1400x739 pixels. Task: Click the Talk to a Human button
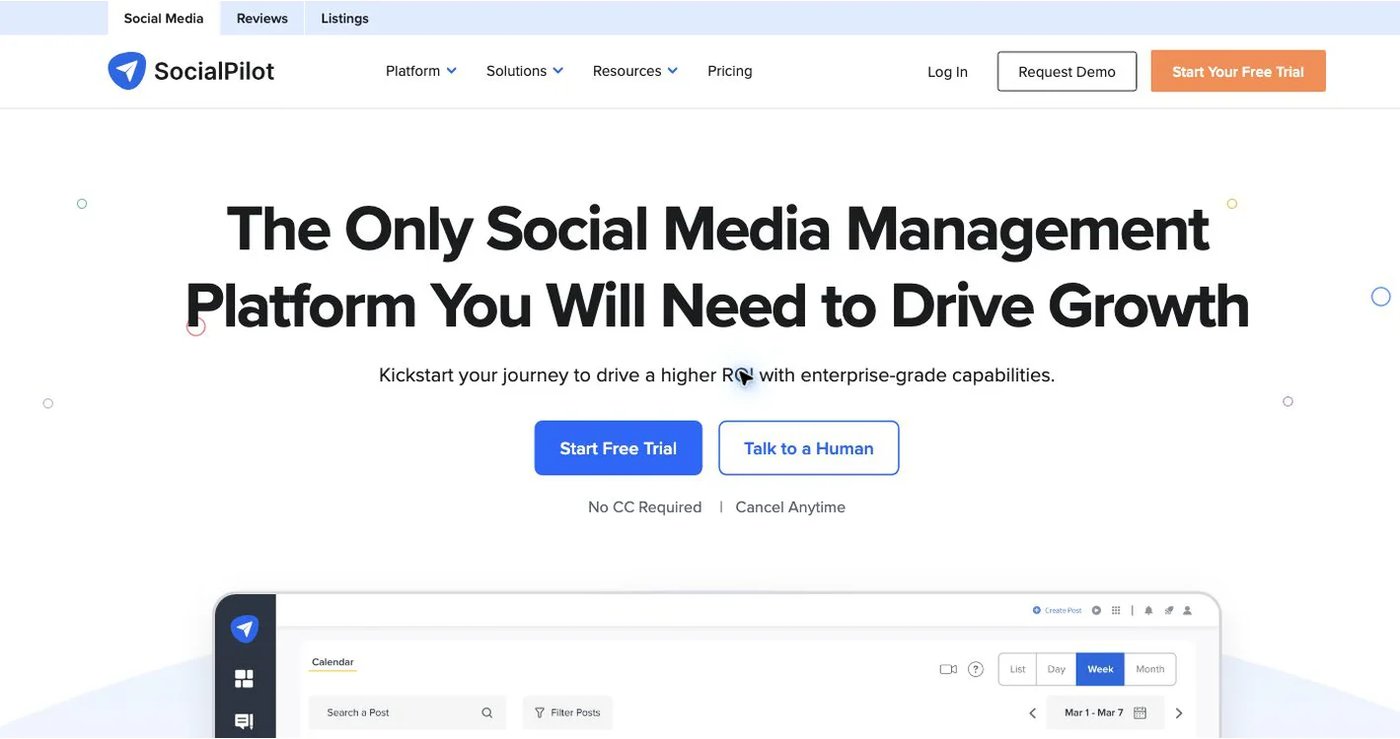coord(809,448)
